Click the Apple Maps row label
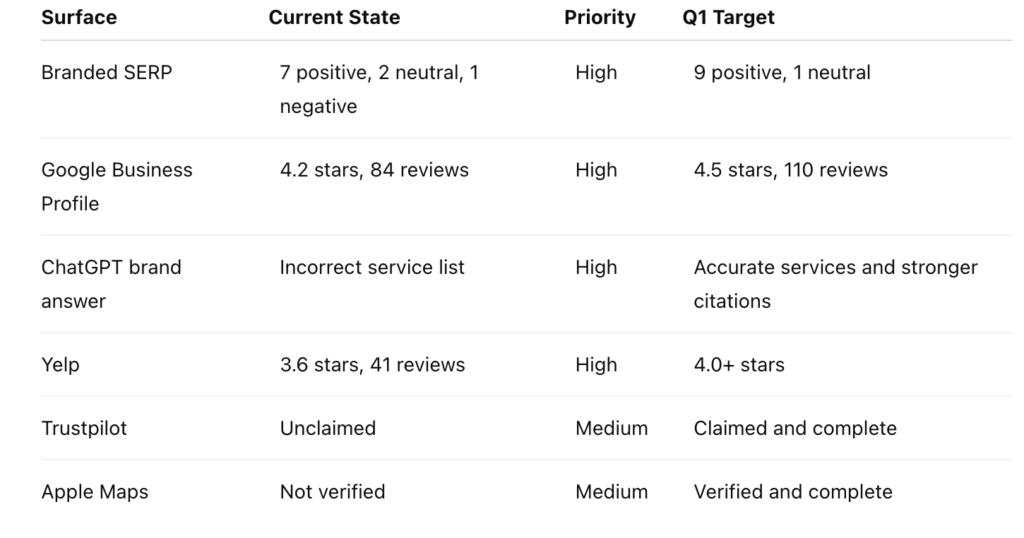This screenshot has height=538, width=1024. (95, 492)
